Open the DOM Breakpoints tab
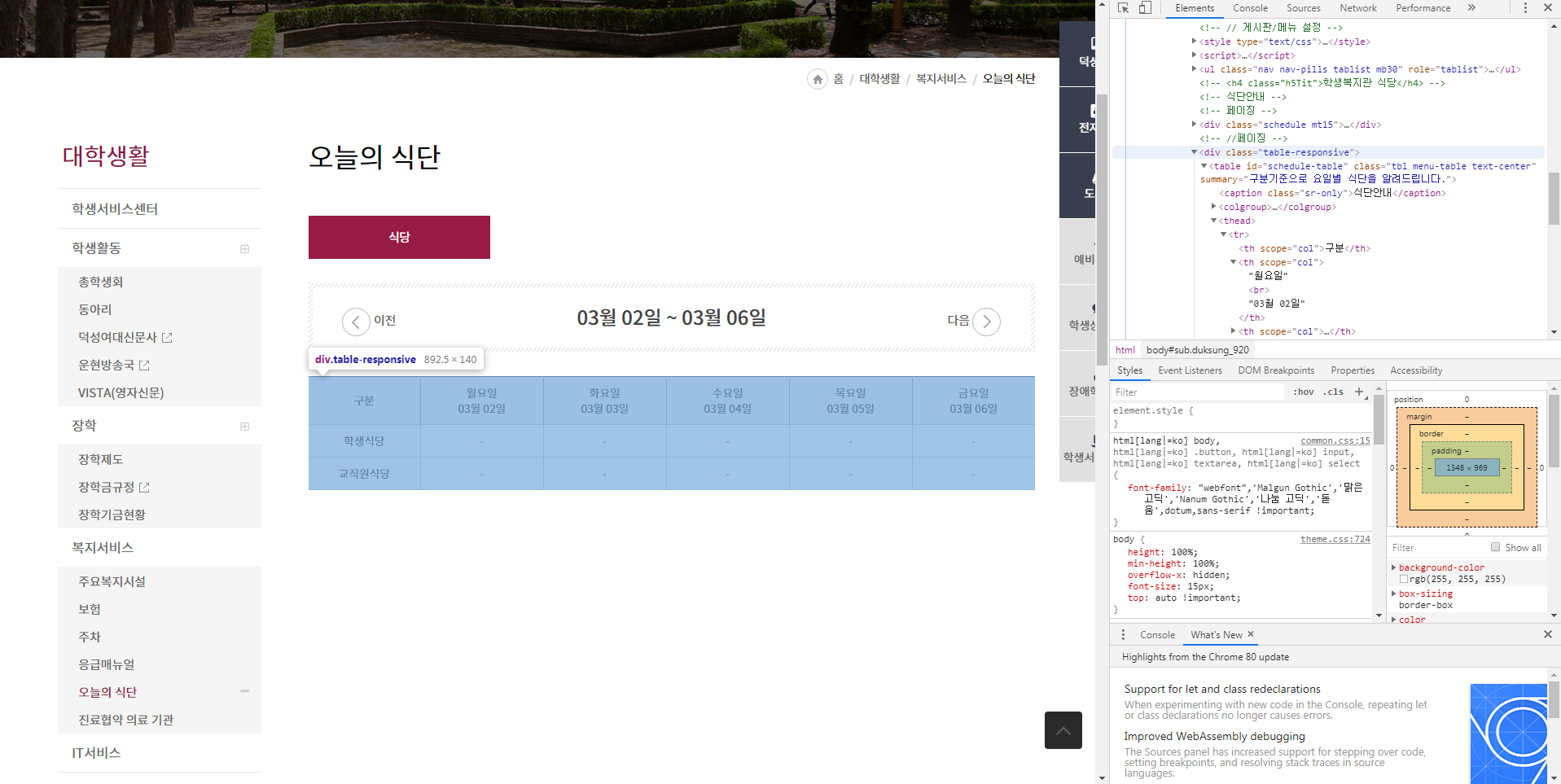 click(x=1276, y=370)
